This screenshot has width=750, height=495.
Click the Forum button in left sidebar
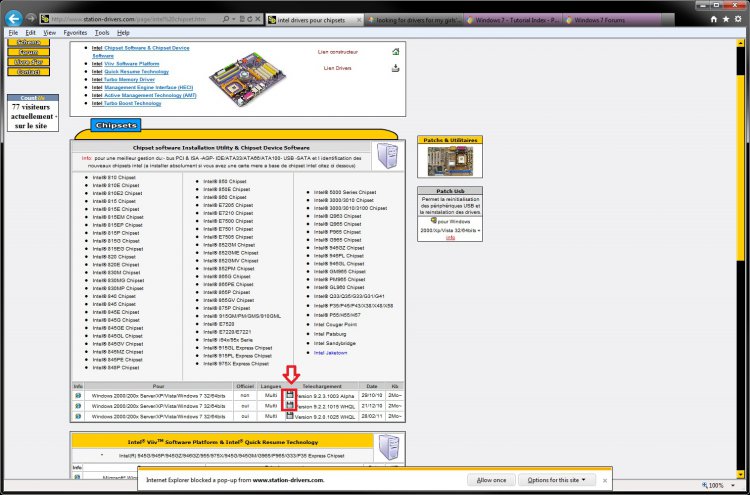click(x=29, y=52)
